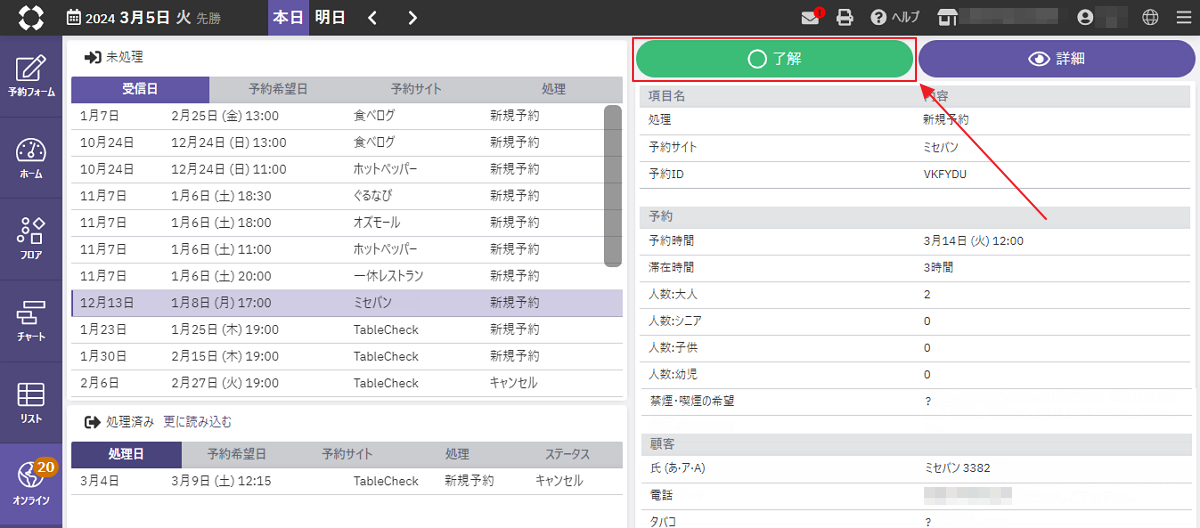Image resolution: width=1200 pixels, height=528 pixels.
Task: Select the ぐるなび 1月6日 18:30 reservation row
Action: (x=346, y=195)
